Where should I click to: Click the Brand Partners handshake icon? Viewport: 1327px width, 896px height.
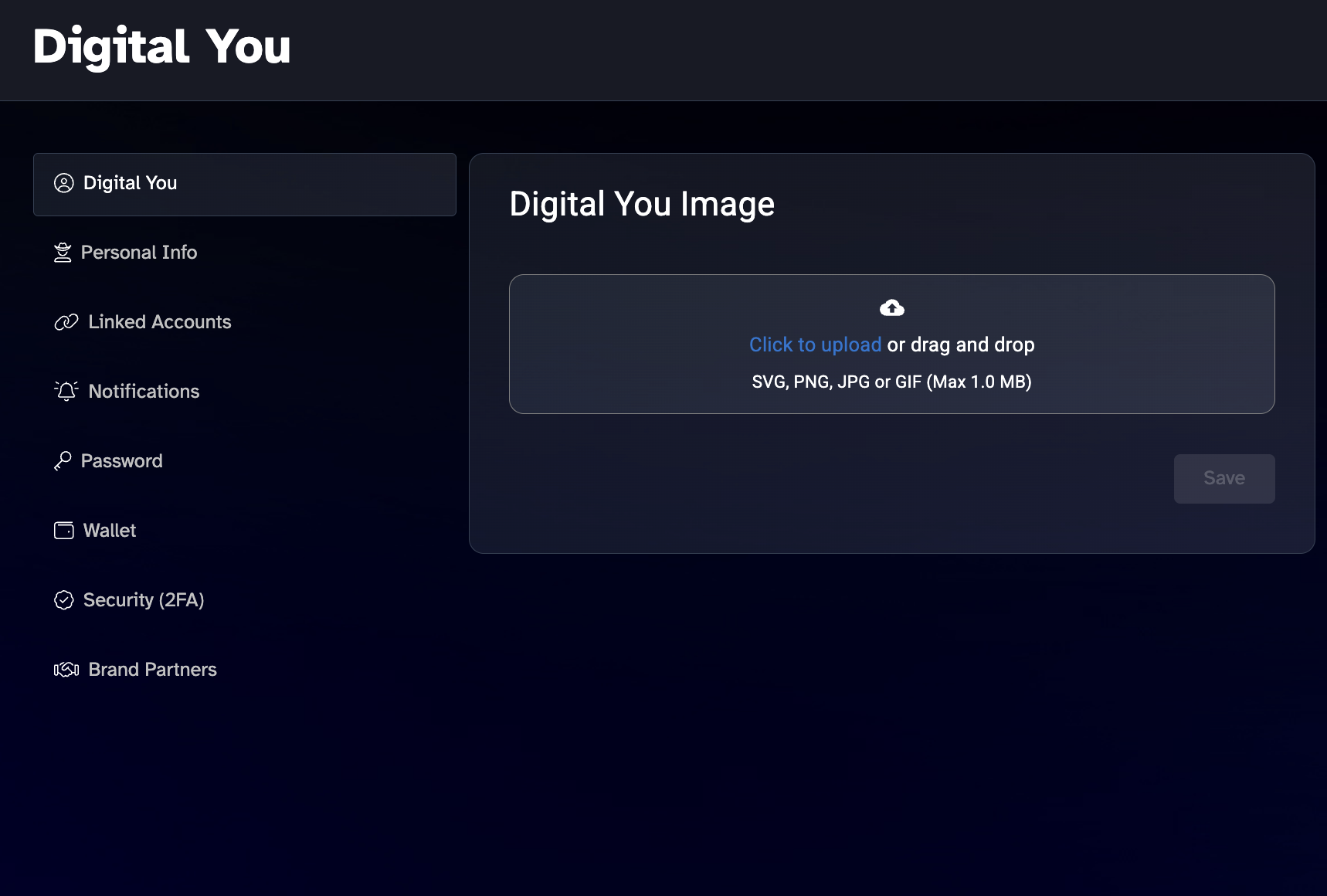click(x=66, y=670)
